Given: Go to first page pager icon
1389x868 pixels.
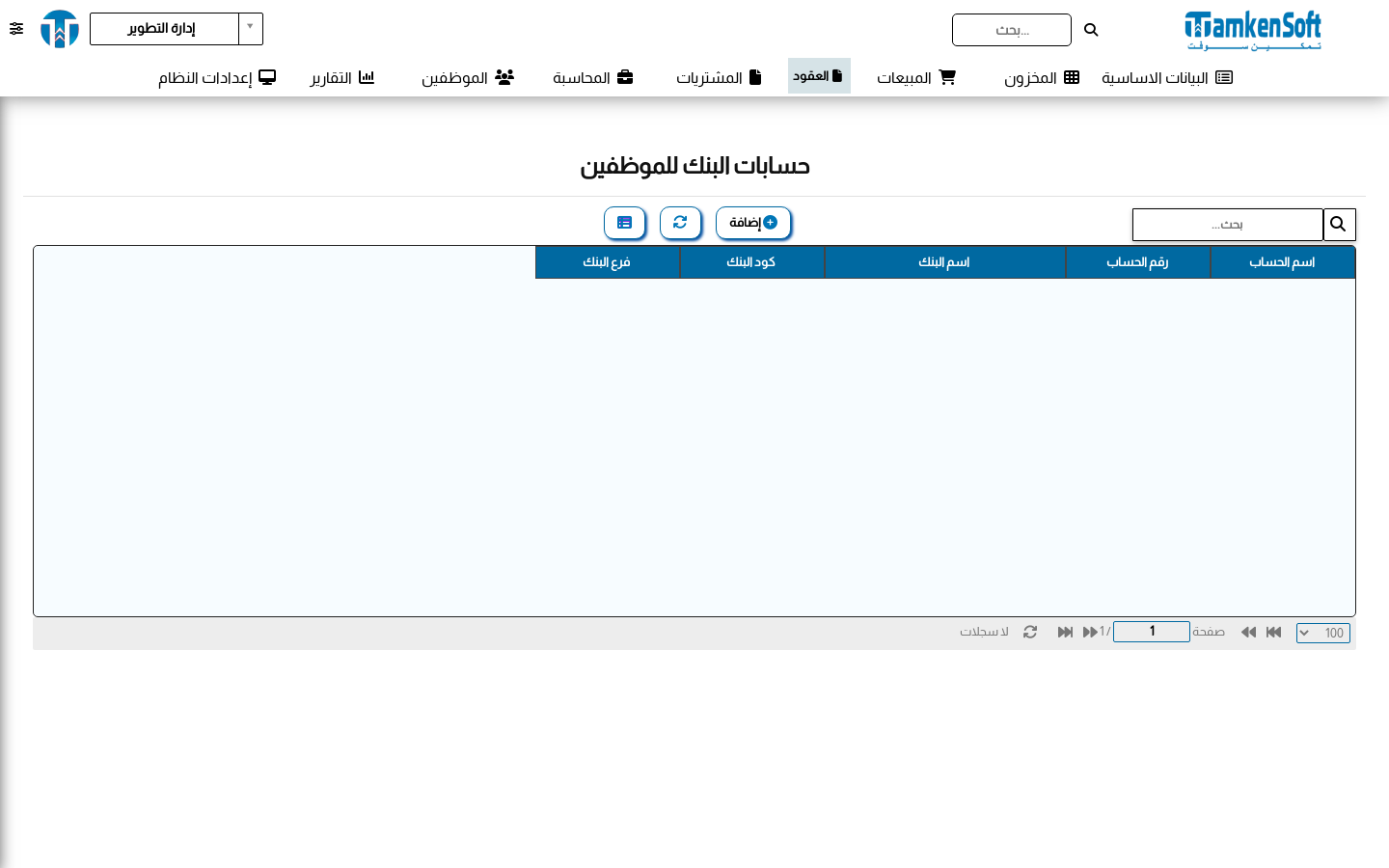Looking at the screenshot, I should click(x=1273, y=632).
